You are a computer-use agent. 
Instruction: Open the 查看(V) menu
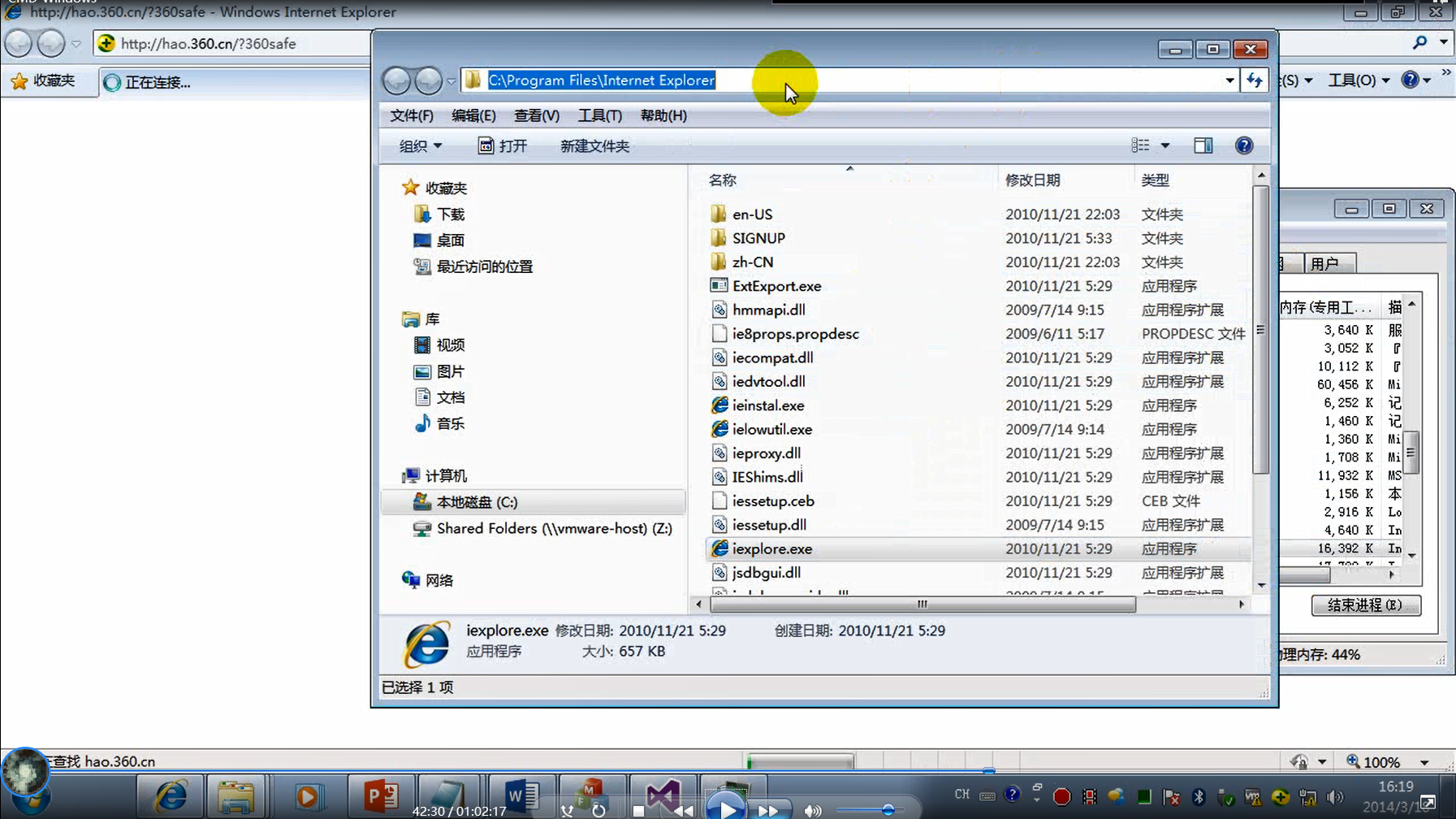(537, 115)
